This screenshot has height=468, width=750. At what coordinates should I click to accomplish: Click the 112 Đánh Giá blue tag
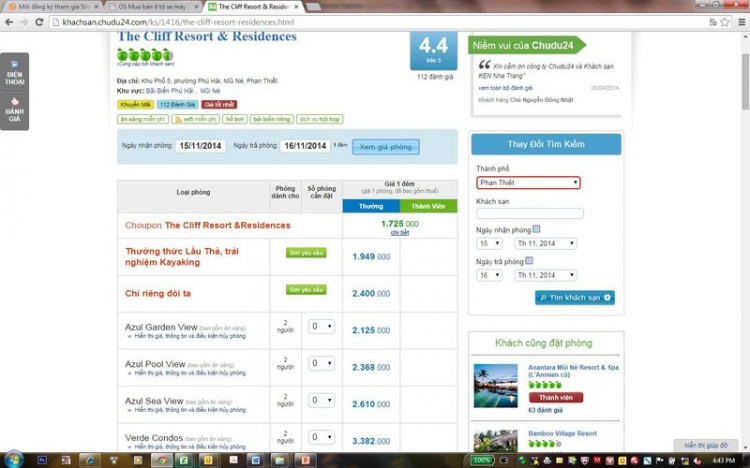tap(177, 104)
